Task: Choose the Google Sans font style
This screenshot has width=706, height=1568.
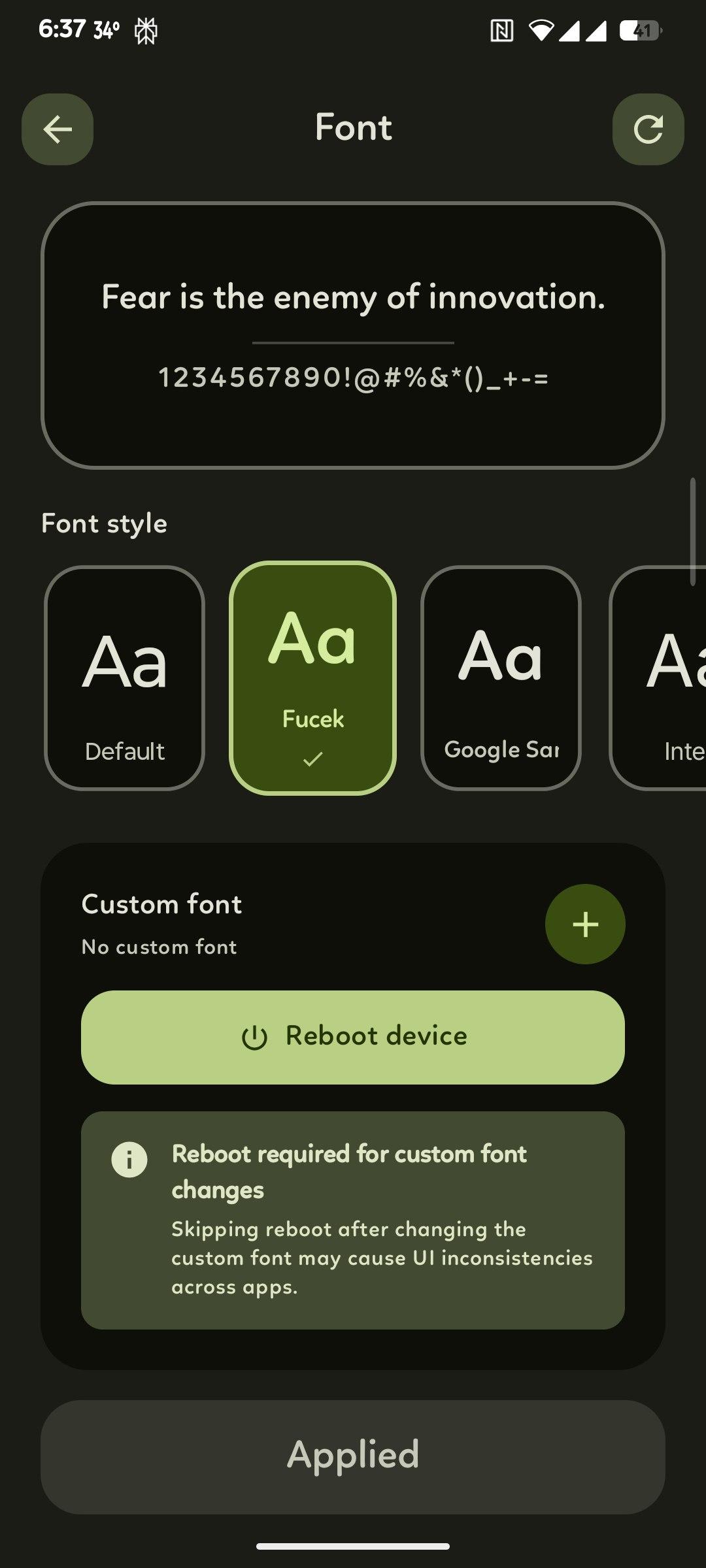Action: [501, 678]
